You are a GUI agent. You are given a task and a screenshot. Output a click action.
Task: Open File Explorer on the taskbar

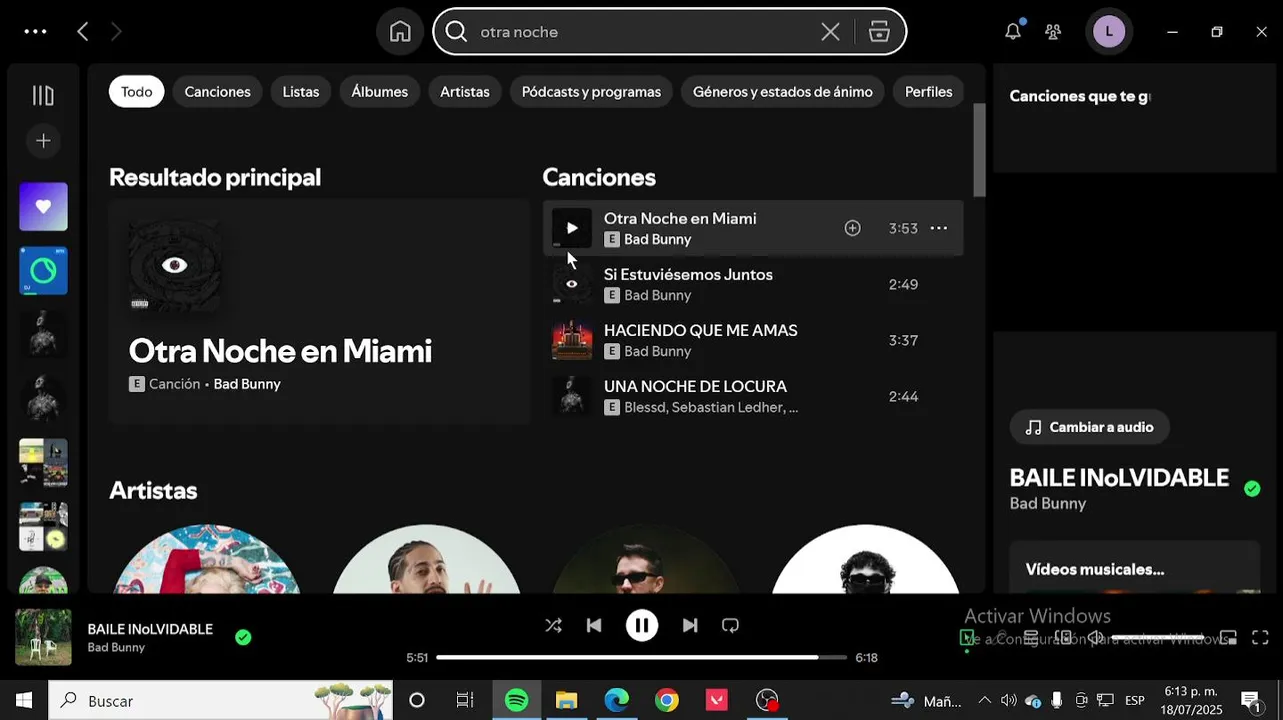567,701
